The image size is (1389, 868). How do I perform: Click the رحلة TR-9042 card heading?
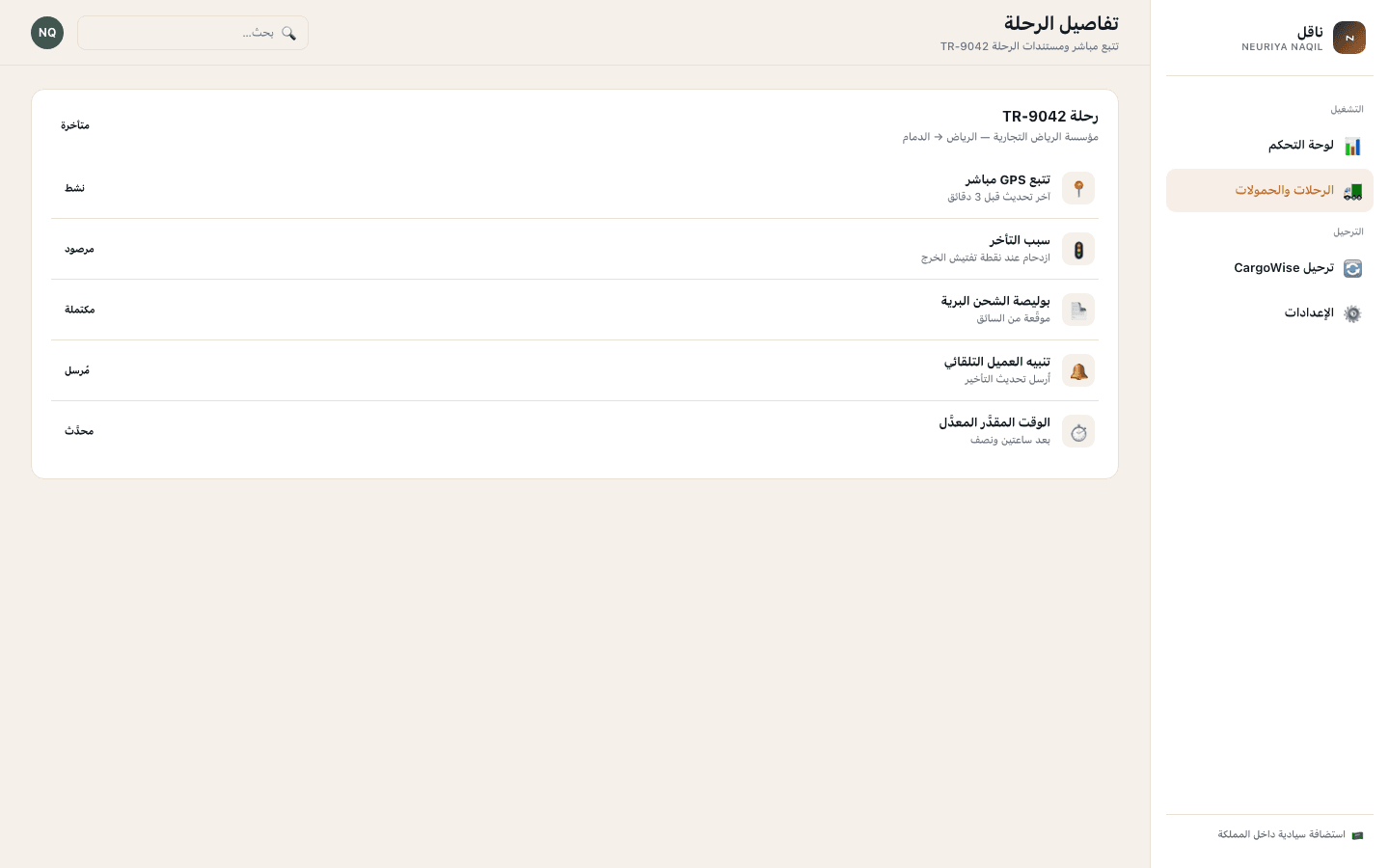click(x=1050, y=117)
